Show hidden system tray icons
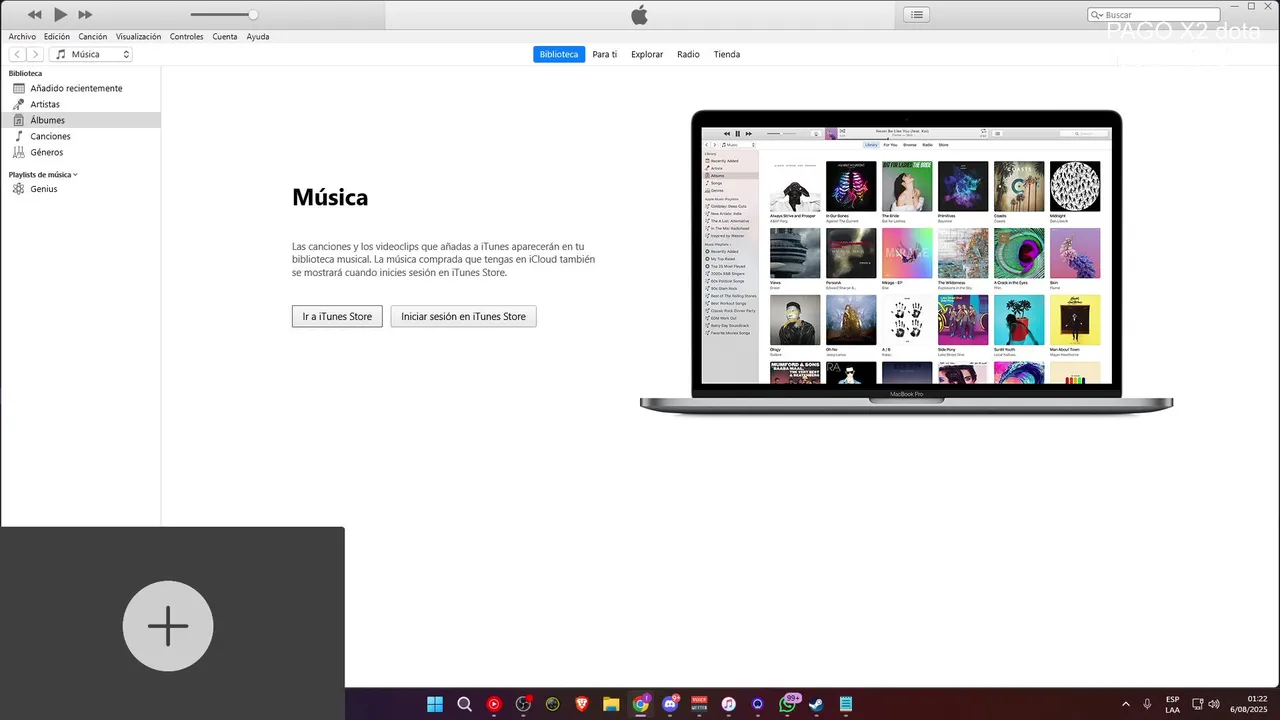The image size is (1280, 720). [x=1126, y=704]
